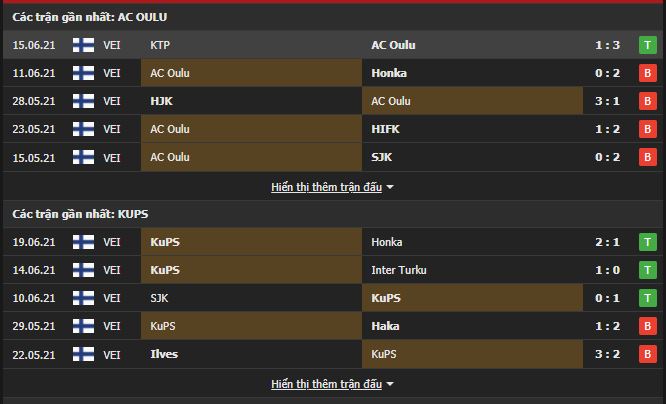Expand more KuPS matches dropdown arrow

pyautogui.click(x=390, y=384)
